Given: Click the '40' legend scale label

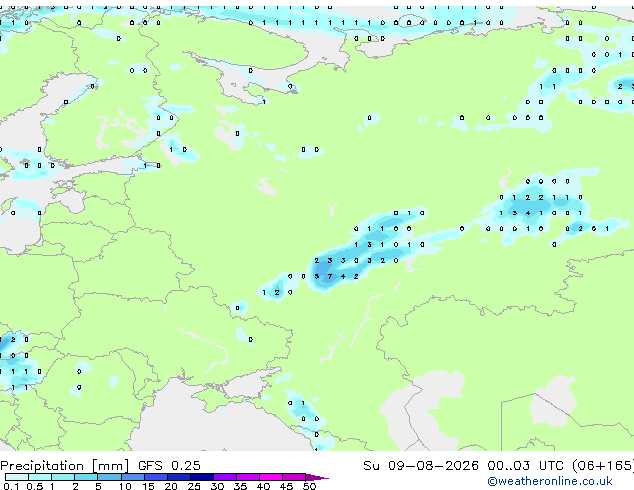Looking at the screenshot, I should (x=263, y=486).
